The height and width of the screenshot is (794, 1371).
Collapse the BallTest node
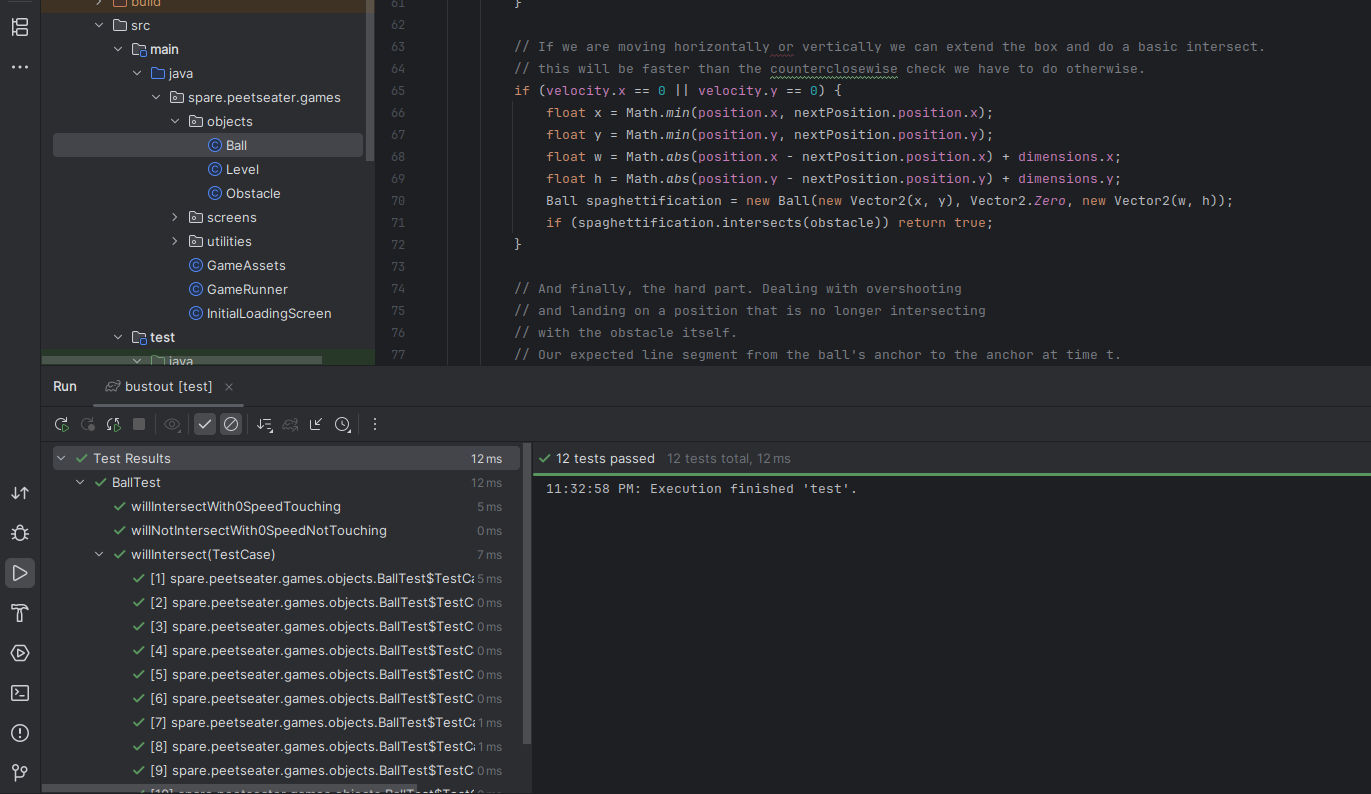click(x=81, y=483)
